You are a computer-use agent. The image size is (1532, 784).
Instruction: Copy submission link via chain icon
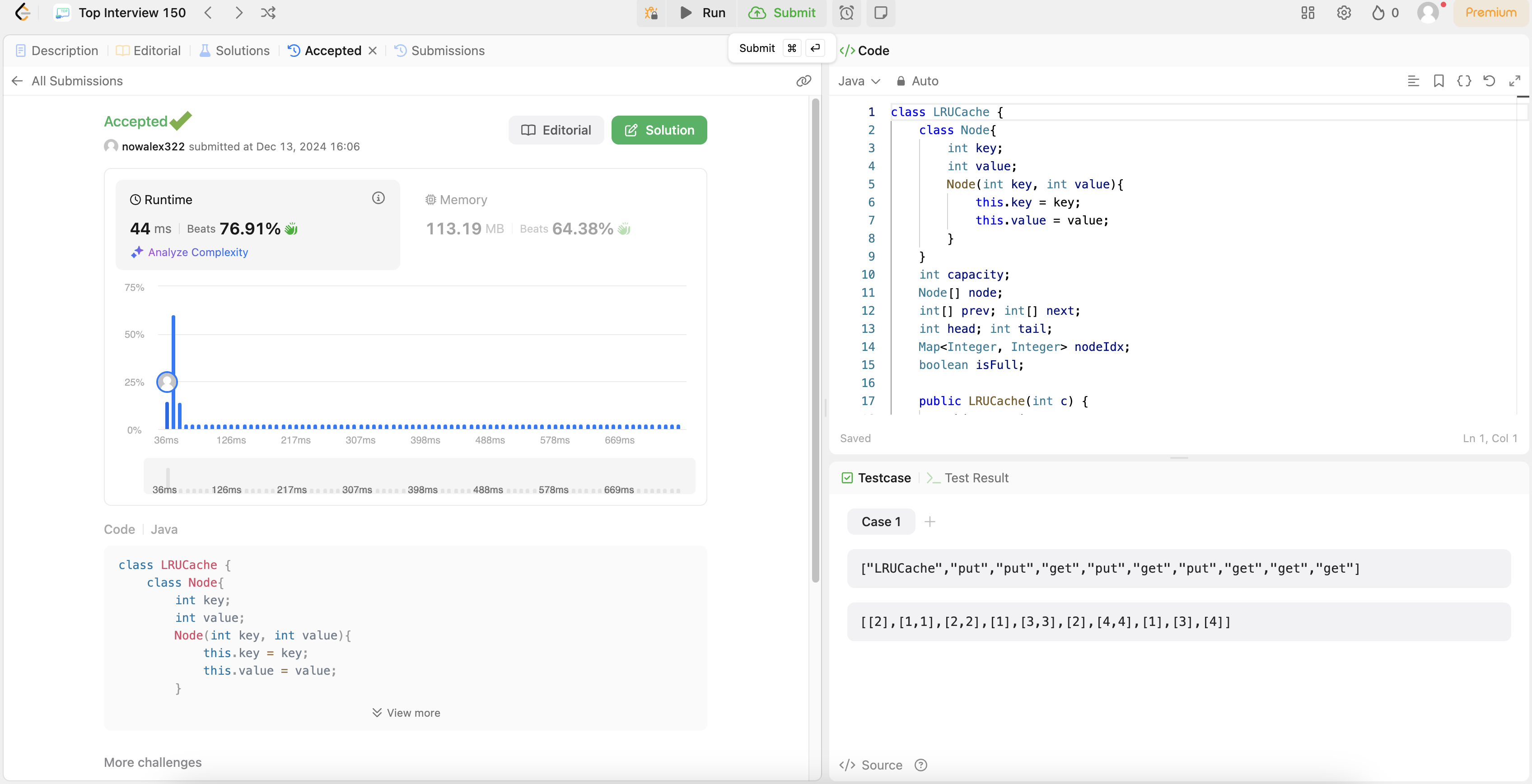point(803,81)
